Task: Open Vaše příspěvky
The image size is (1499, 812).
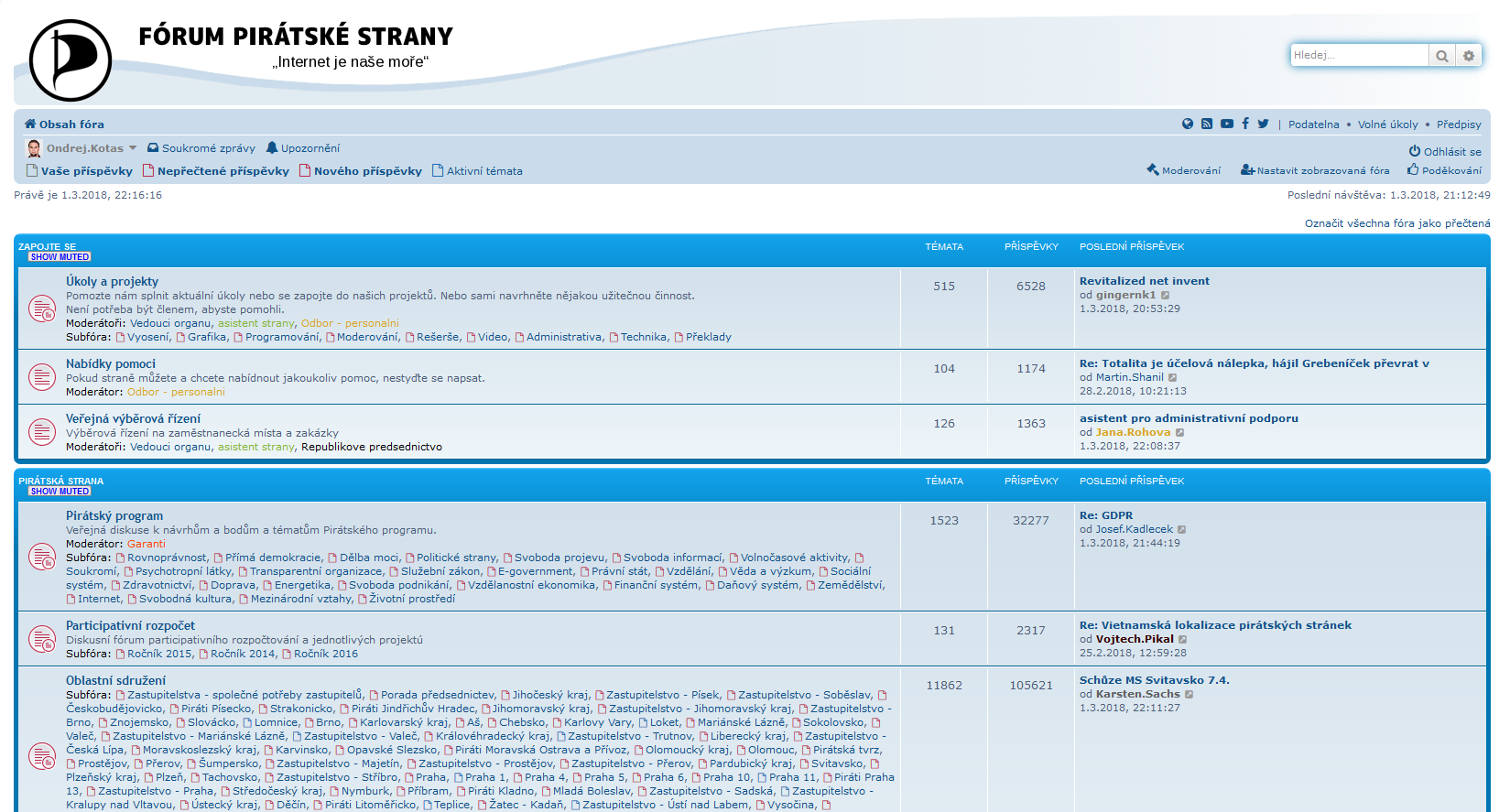Action: tap(80, 171)
